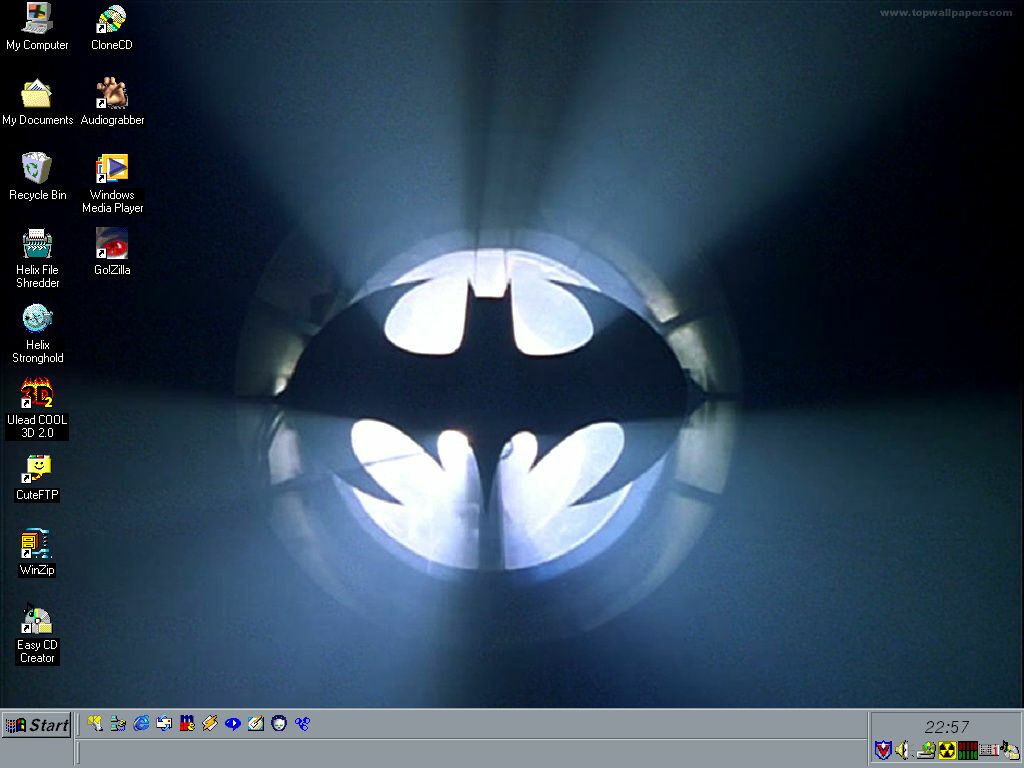Viewport: 1024px width, 768px height.
Task: Click the Winamp lightning bolt Quick Launch icon
Action: (210, 723)
